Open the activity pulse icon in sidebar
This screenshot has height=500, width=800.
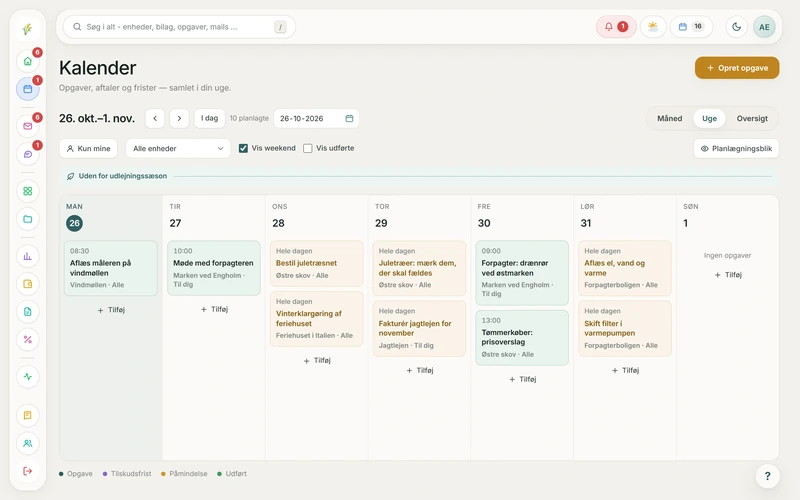coord(28,377)
